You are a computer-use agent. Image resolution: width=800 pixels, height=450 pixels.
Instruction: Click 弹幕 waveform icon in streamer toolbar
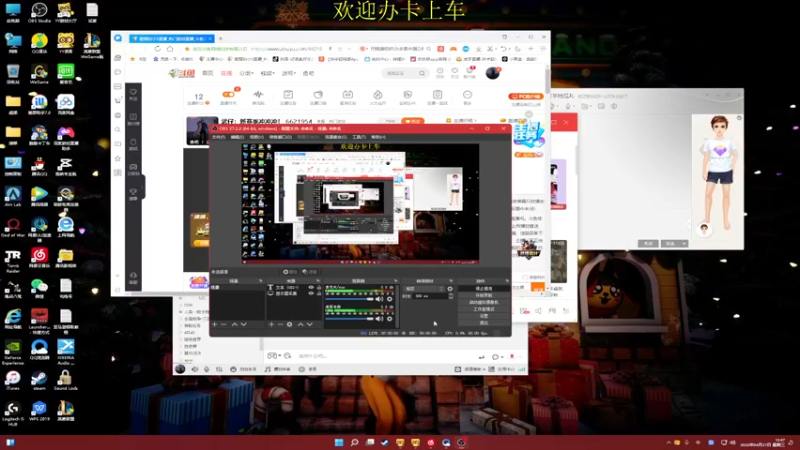(x=258, y=95)
